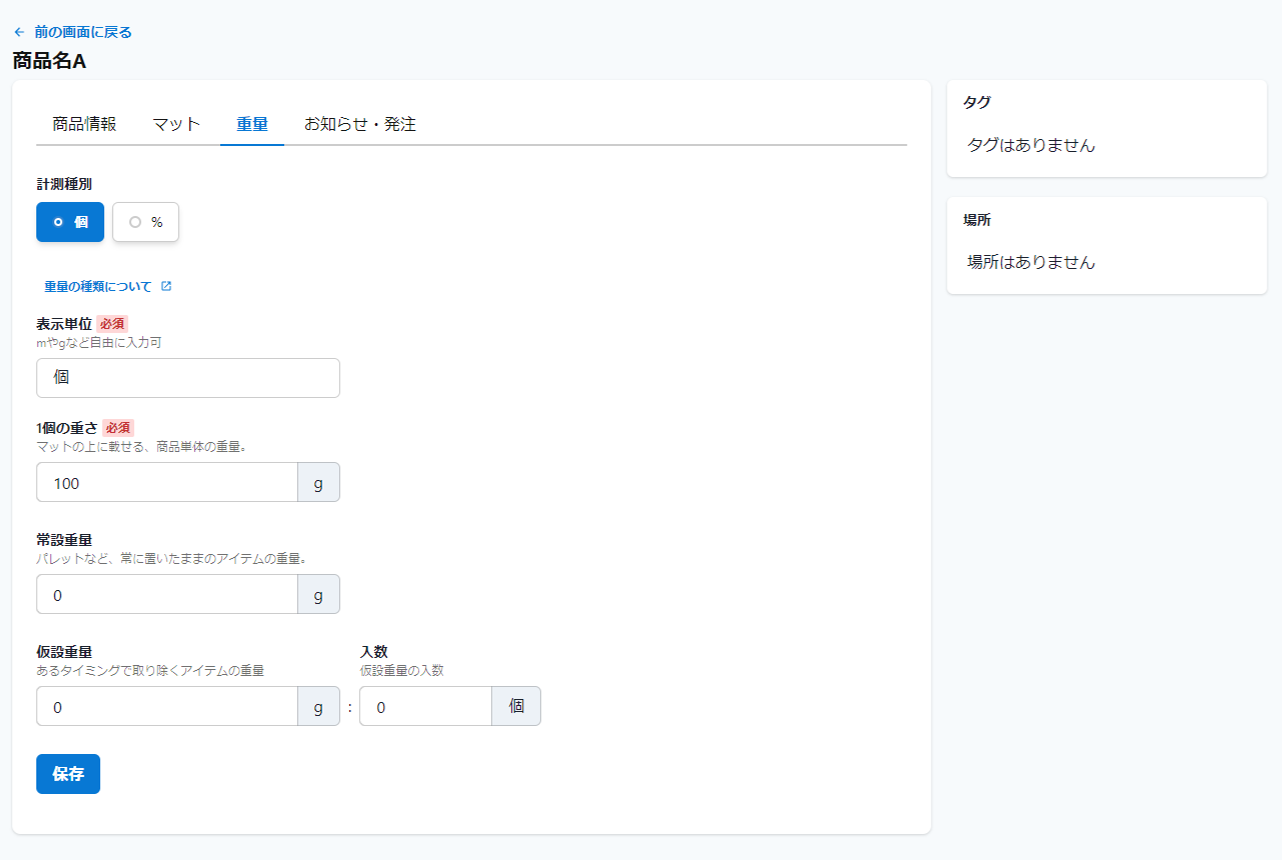Click the 保存 save button
This screenshot has width=1282, height=860.
[68, 774]
